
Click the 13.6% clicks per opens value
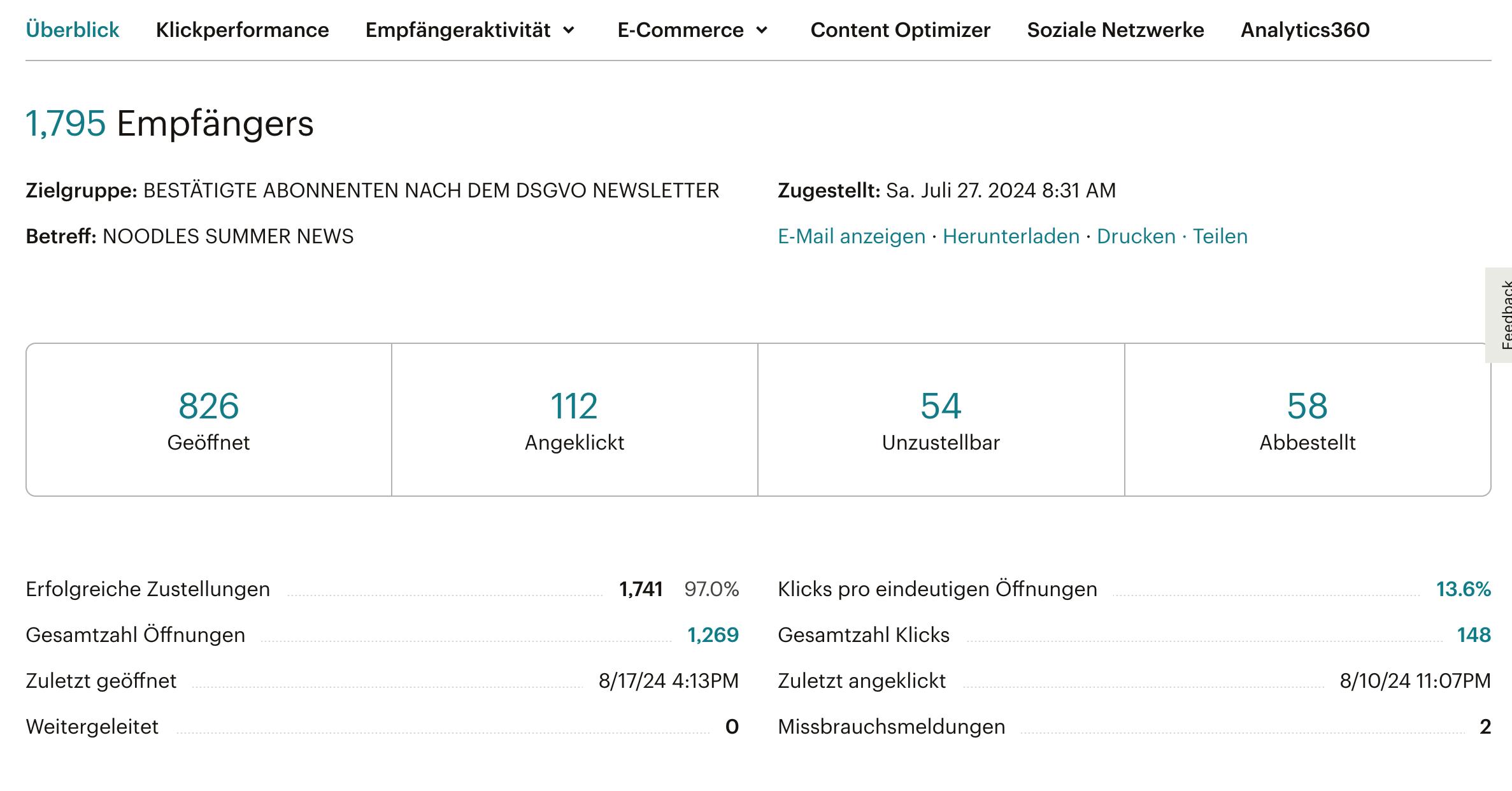coord(1463,589)
